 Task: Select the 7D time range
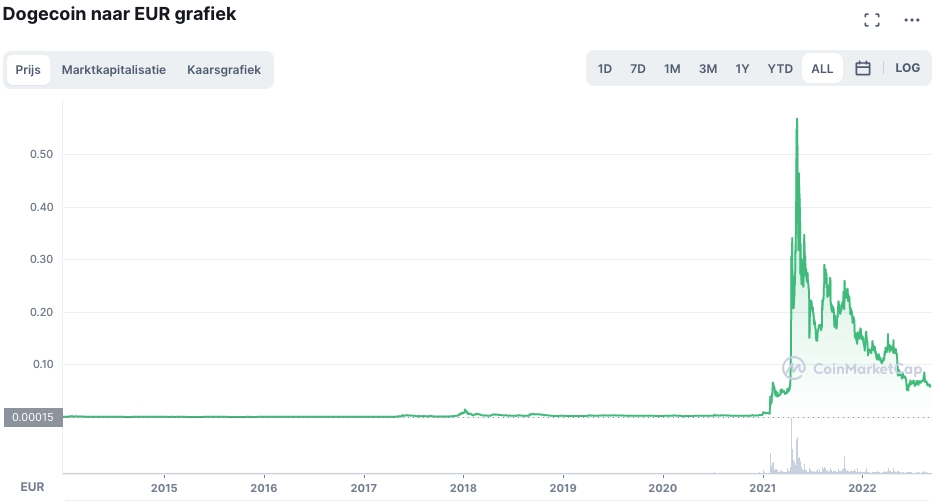coord(638,69)
